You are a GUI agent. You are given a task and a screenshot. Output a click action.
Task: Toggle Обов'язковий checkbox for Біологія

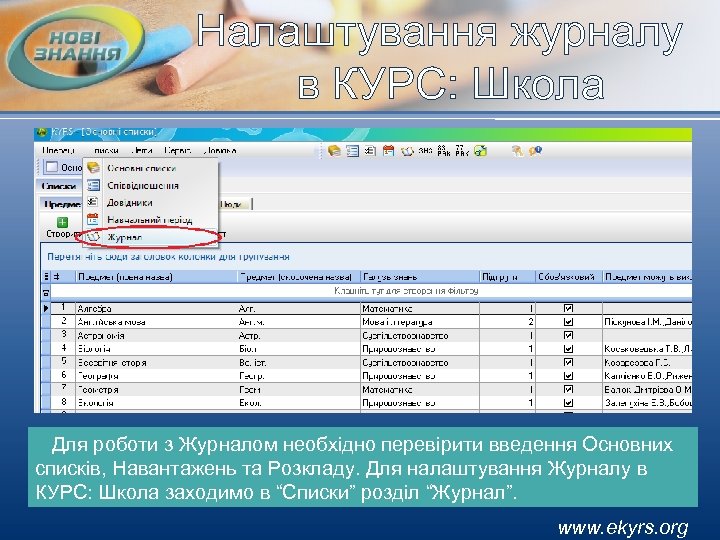[568, 349]
